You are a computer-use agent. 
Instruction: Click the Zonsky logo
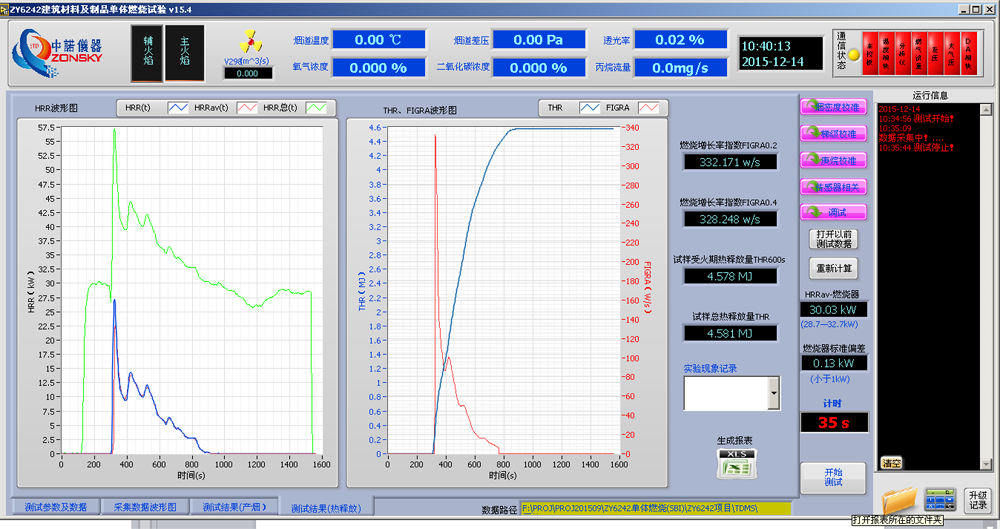[57, 54]
